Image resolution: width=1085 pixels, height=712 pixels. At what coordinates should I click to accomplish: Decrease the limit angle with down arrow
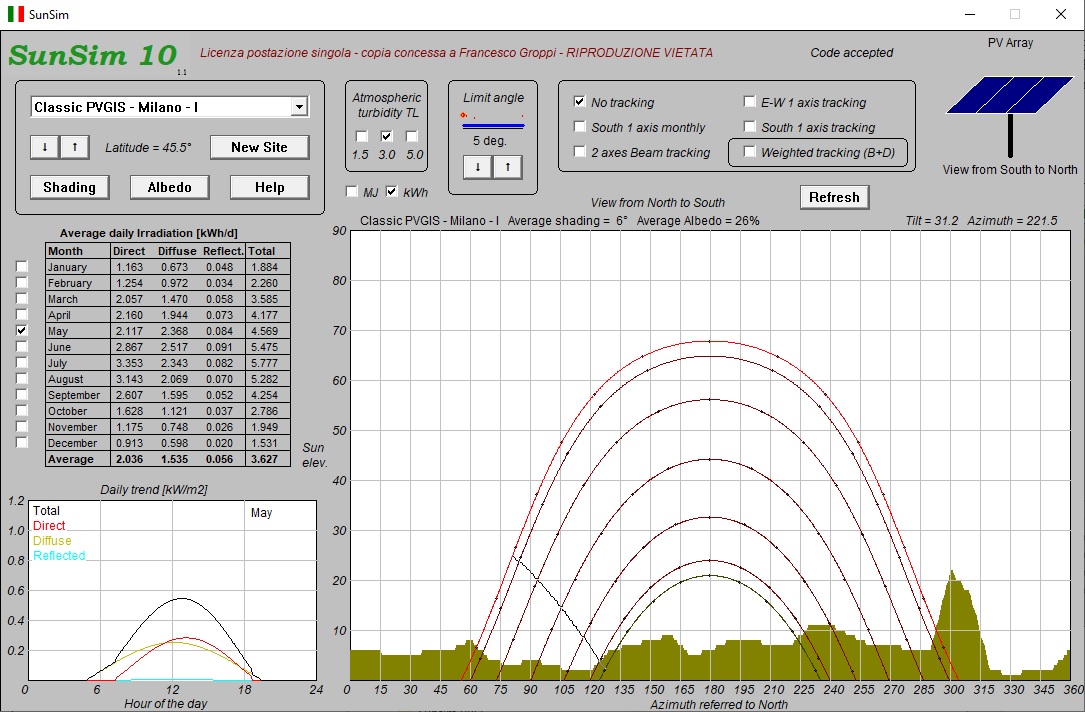click(x=477, y=167)
